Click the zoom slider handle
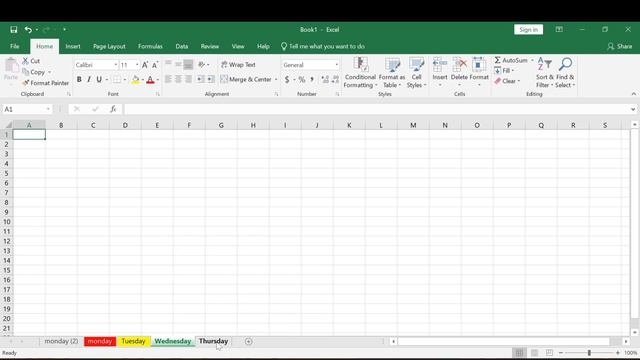640x360 pixels. 589,353
